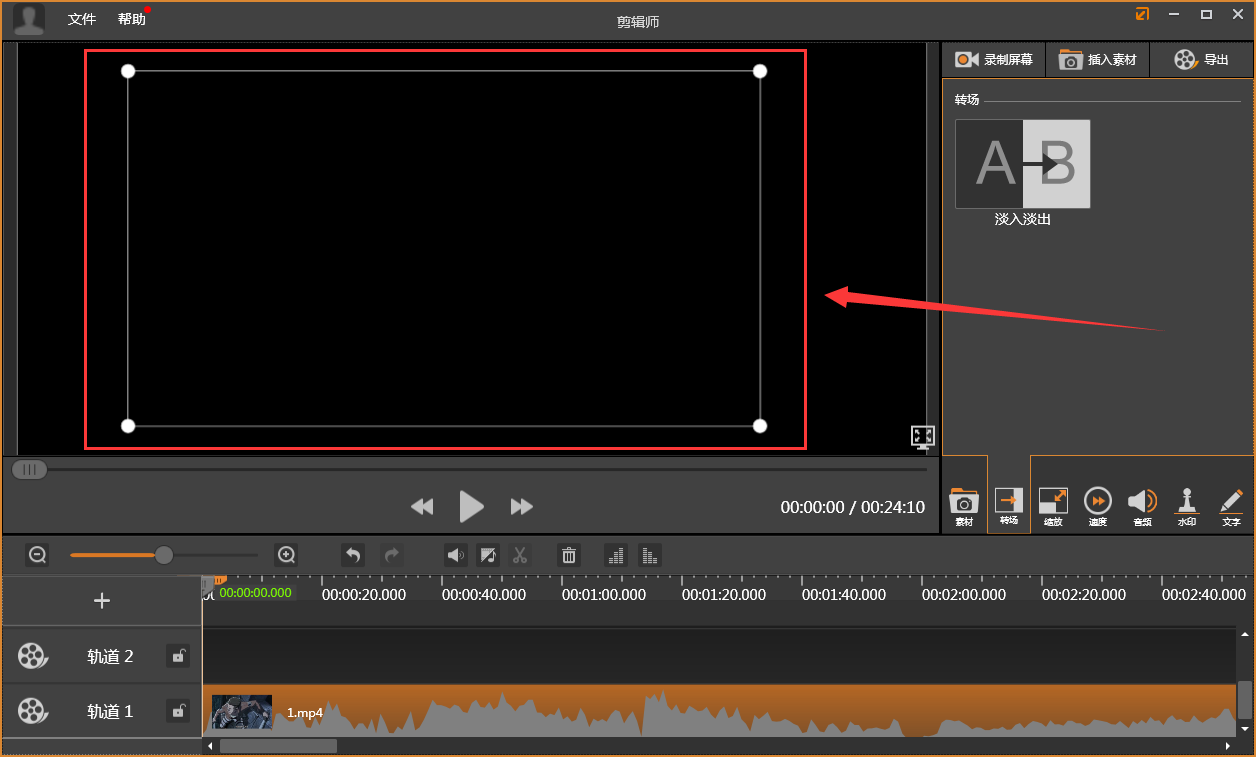
Task: Switch to the 水印 watermark tab
Action: pyautogui.click(x=1187, y=507)
